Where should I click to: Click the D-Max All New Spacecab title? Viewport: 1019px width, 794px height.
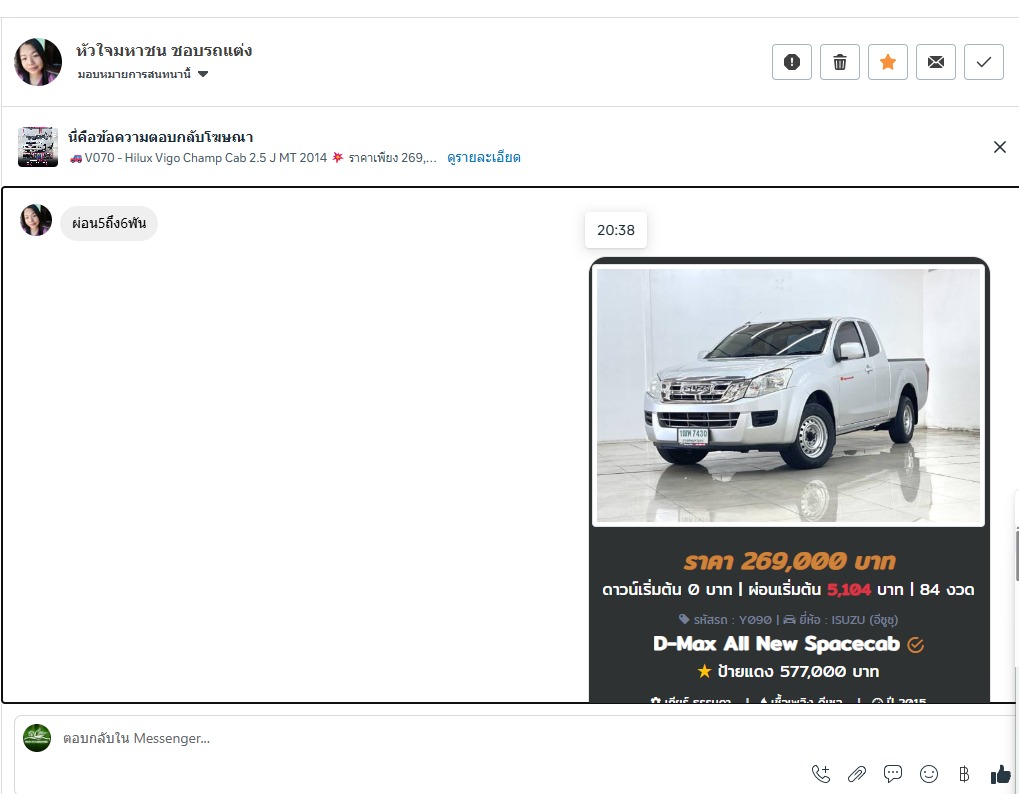point(777,644)
